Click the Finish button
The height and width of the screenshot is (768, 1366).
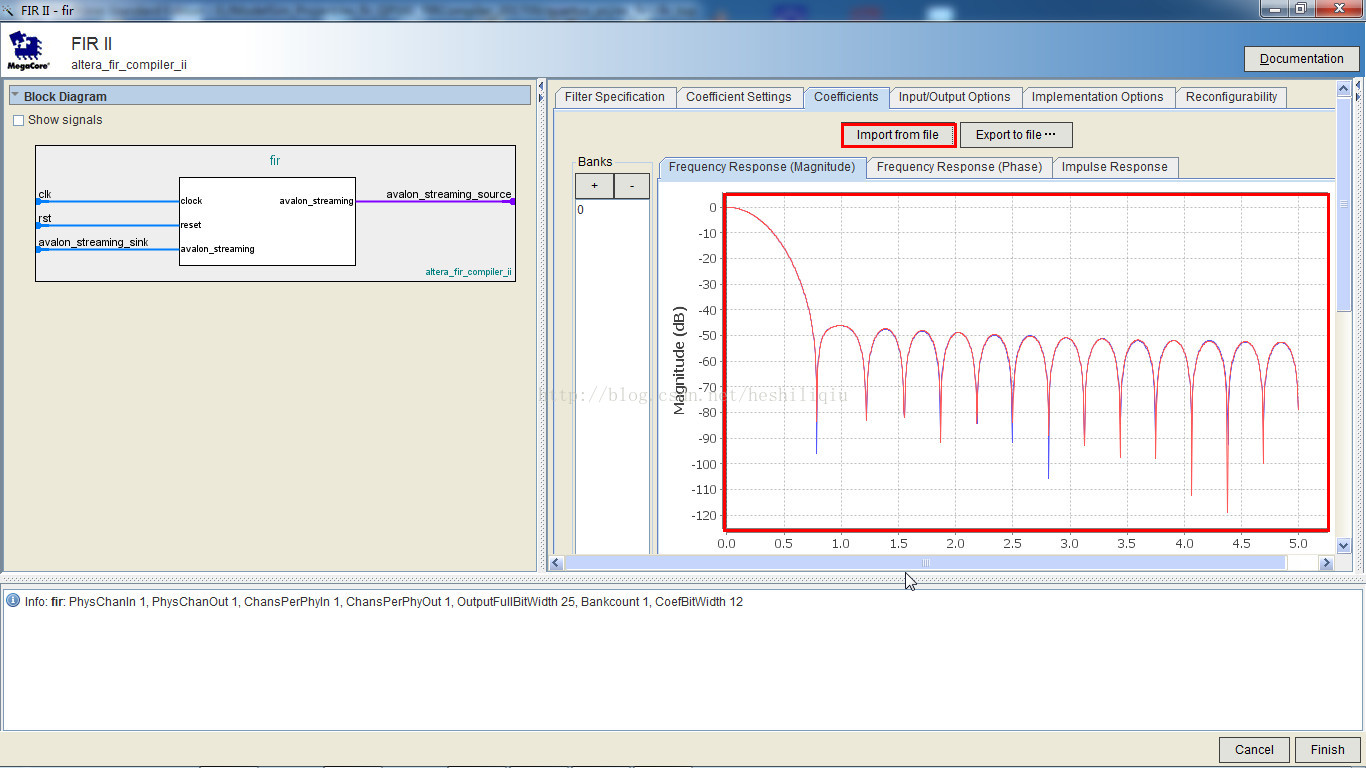(x=1328, y=750)
